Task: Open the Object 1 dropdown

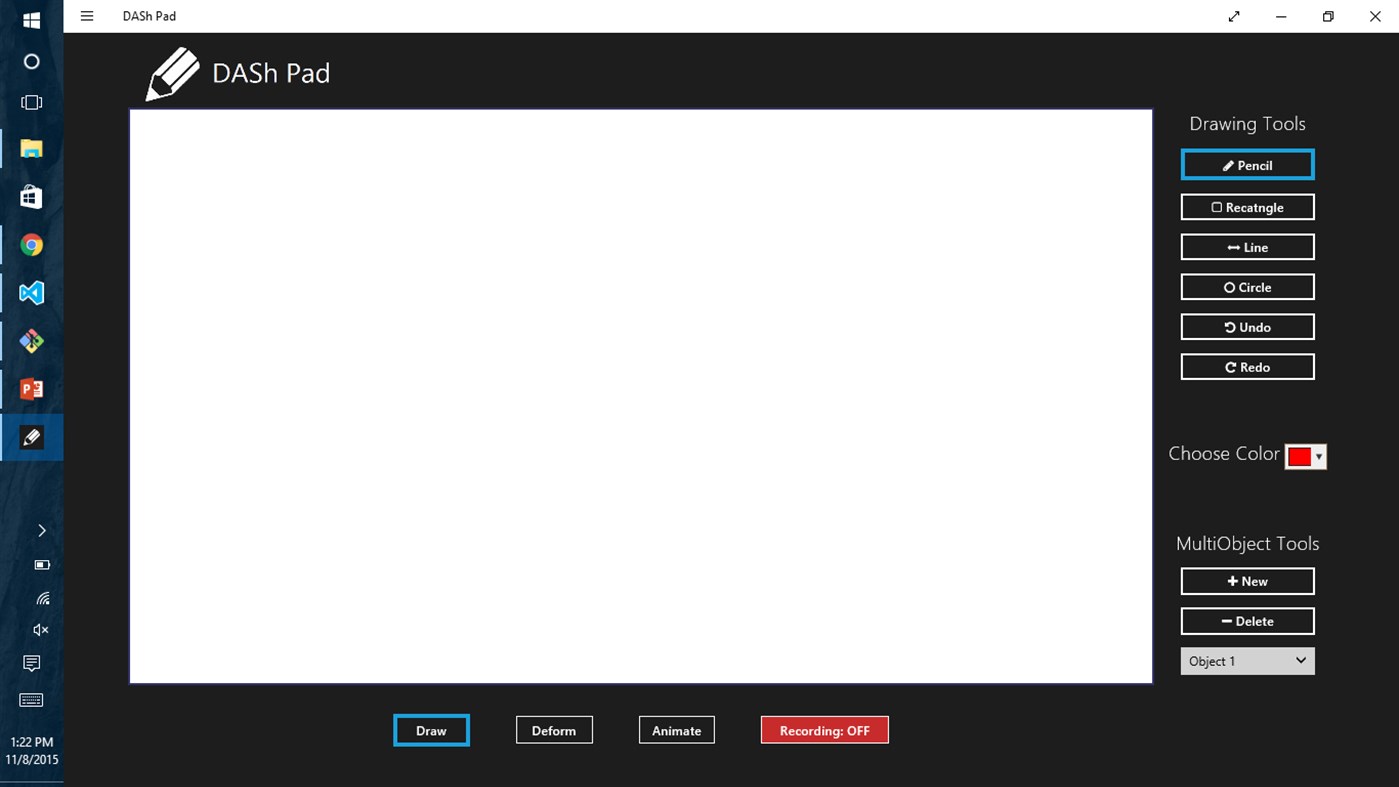Action: pyautogui.click(x=1247, y=660)
